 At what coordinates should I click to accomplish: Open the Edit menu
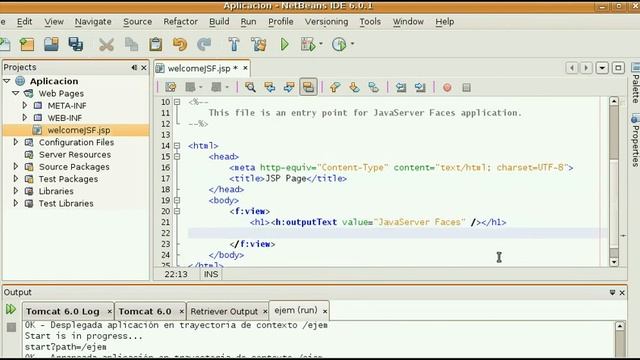point(24,22)
